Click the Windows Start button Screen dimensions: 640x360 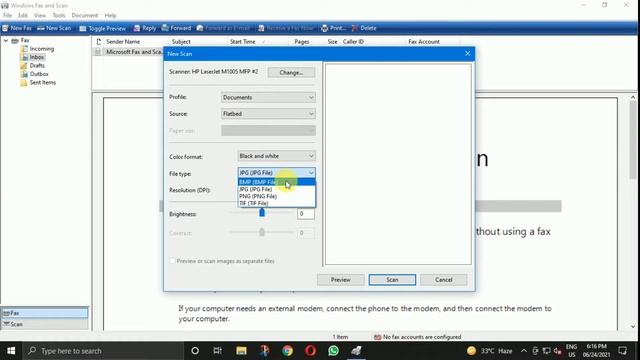click(x=11, y=351)
